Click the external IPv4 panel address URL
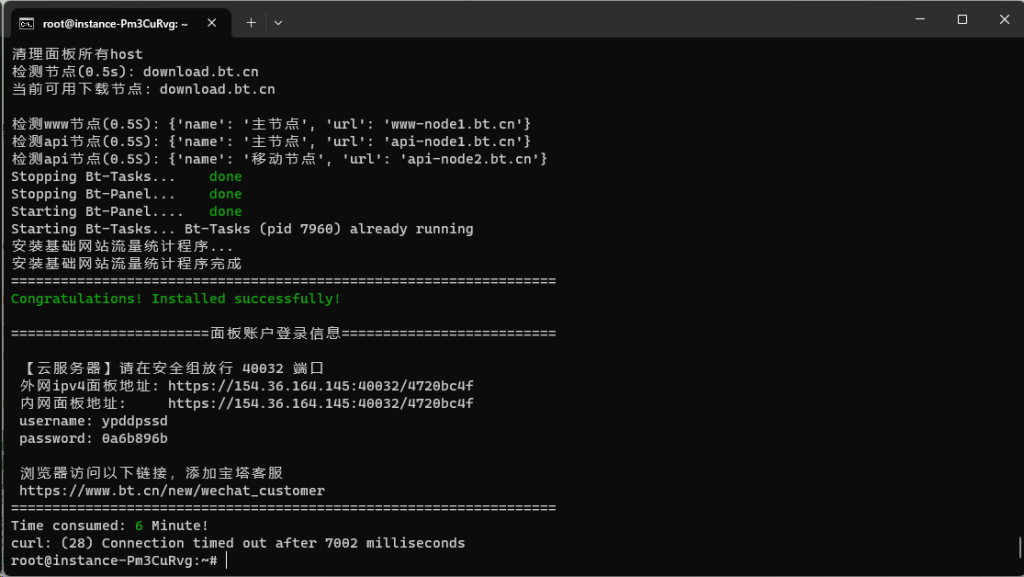Screen dimensions: 1024x577 (x=320, y=386)
